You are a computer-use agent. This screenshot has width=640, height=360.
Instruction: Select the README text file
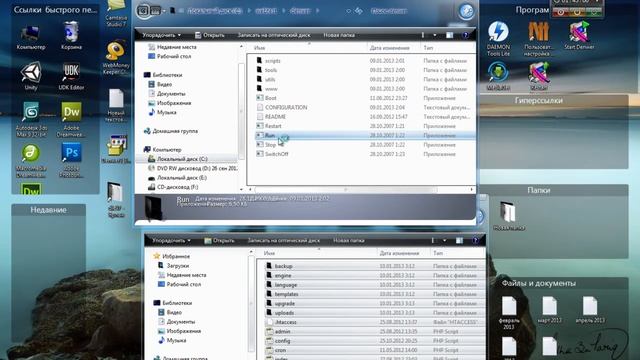[275, 117]
